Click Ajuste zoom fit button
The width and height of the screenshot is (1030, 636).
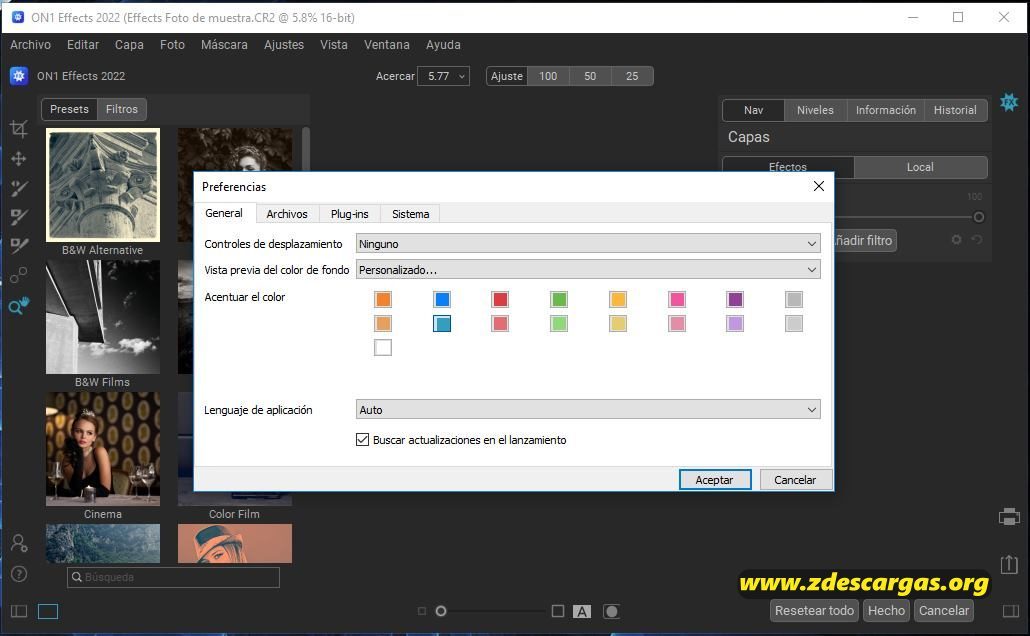[506, 76]
